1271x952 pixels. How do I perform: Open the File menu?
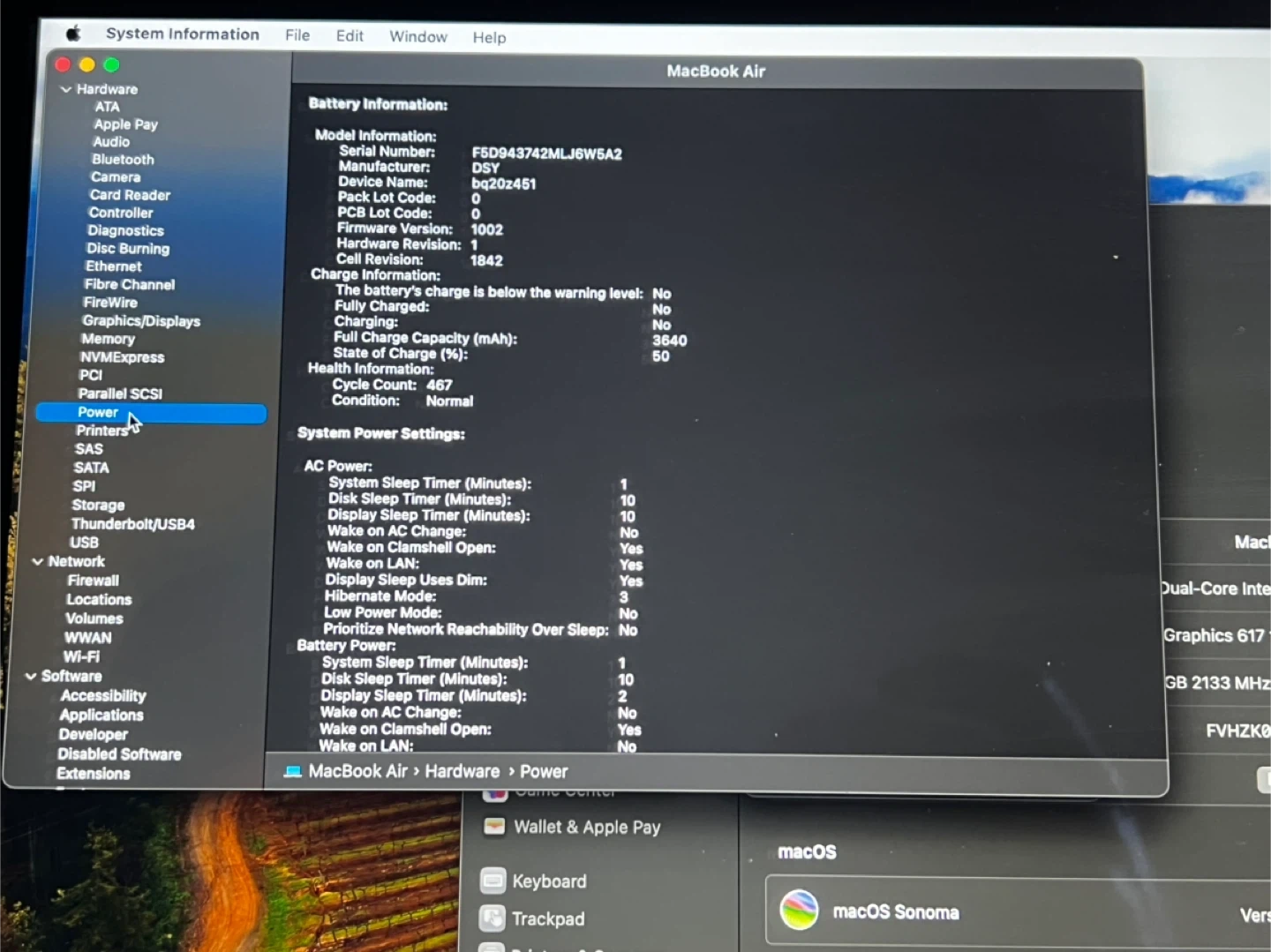click(x=297, y=35)
